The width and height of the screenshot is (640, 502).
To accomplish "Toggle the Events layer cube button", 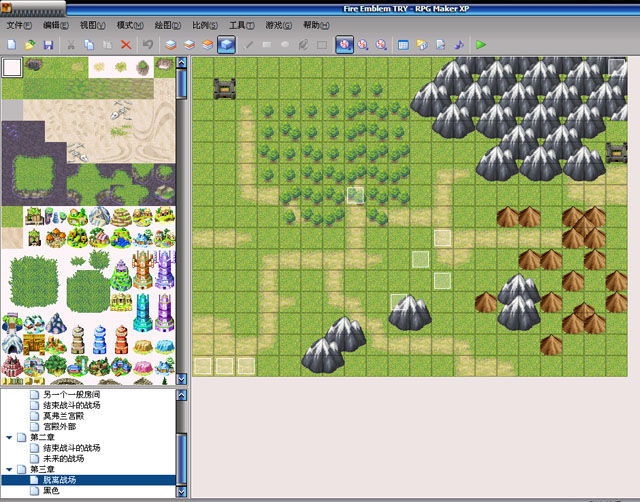I will click(x=226, y=44).
